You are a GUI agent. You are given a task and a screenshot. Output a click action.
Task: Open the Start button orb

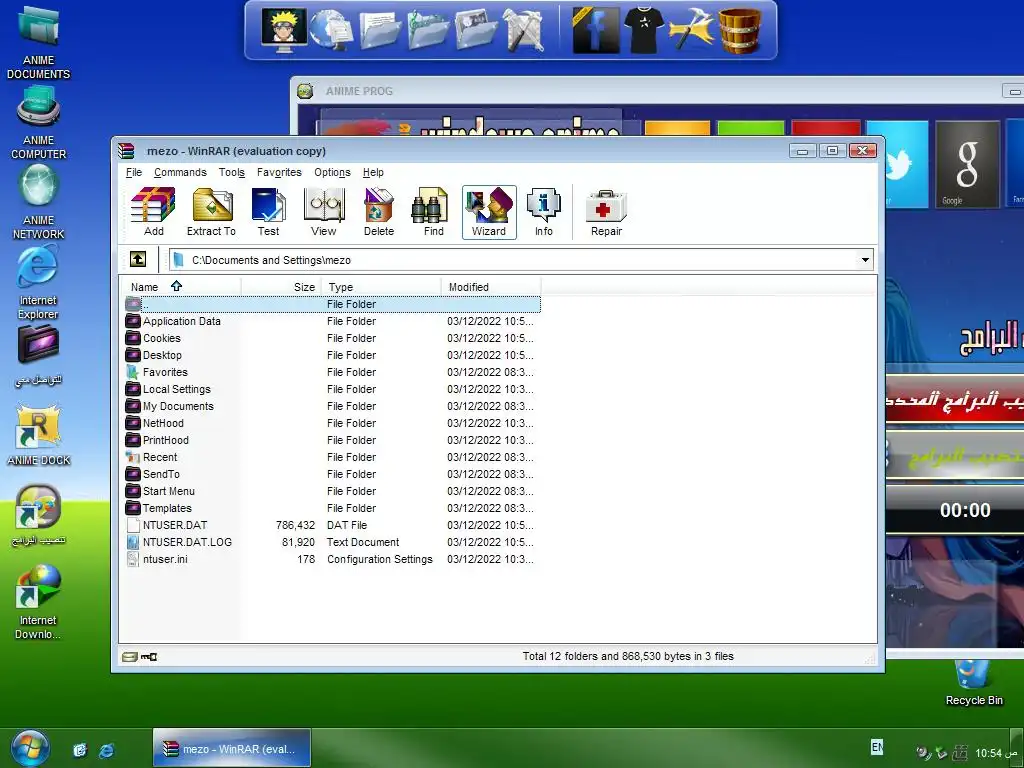[x=29, y=748]
